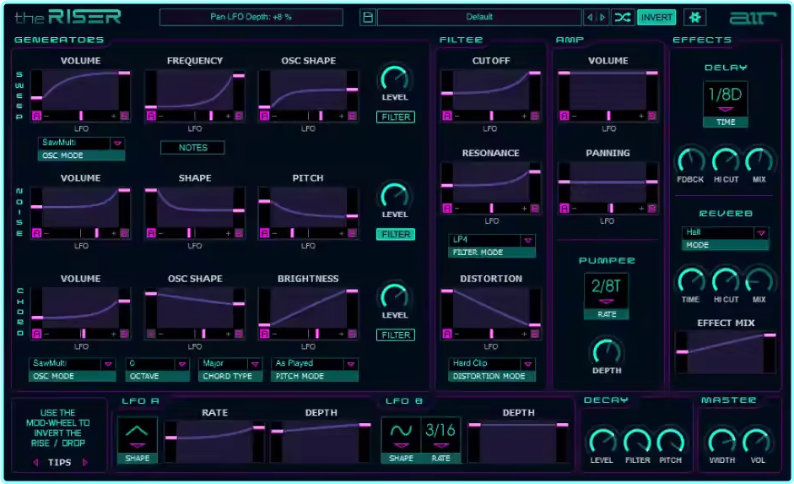The width and height of the screenshot is (794, 484).
Task: Click the Master VOL knob
Action: 757,441
